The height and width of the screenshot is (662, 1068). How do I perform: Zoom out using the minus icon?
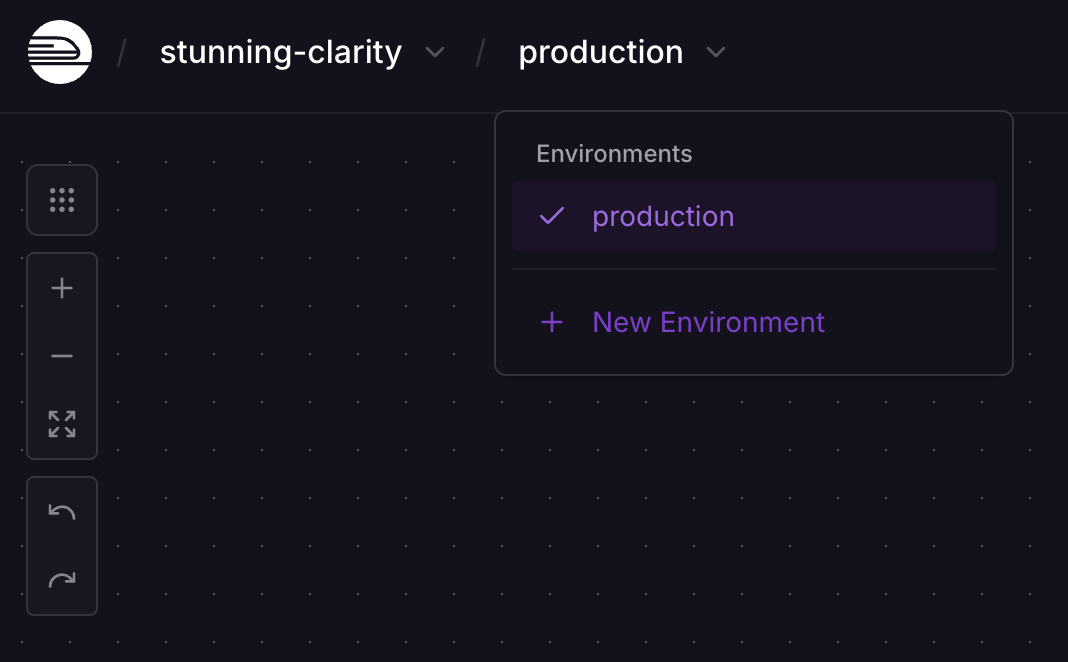[62, 356]
